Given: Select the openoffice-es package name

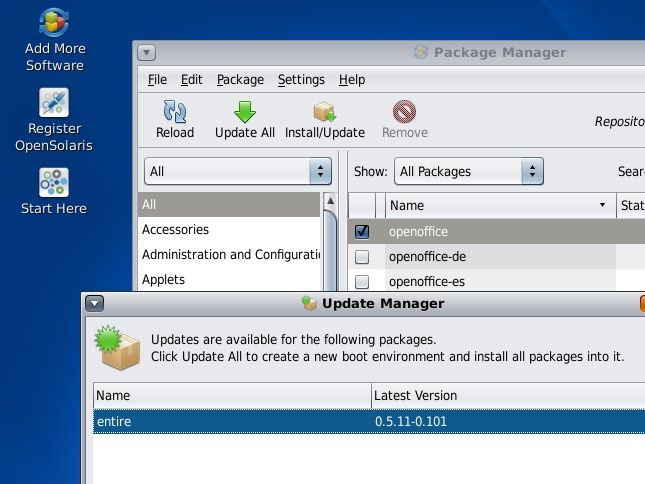Looking at the screenshot, I should click(427, 282).
